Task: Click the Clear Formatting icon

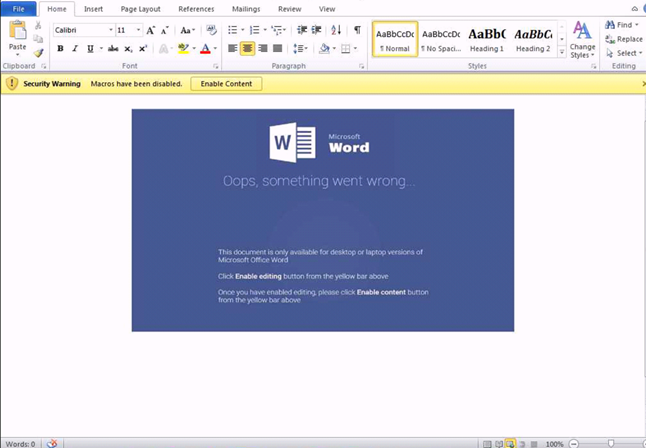Action: (x=211, y=30)
